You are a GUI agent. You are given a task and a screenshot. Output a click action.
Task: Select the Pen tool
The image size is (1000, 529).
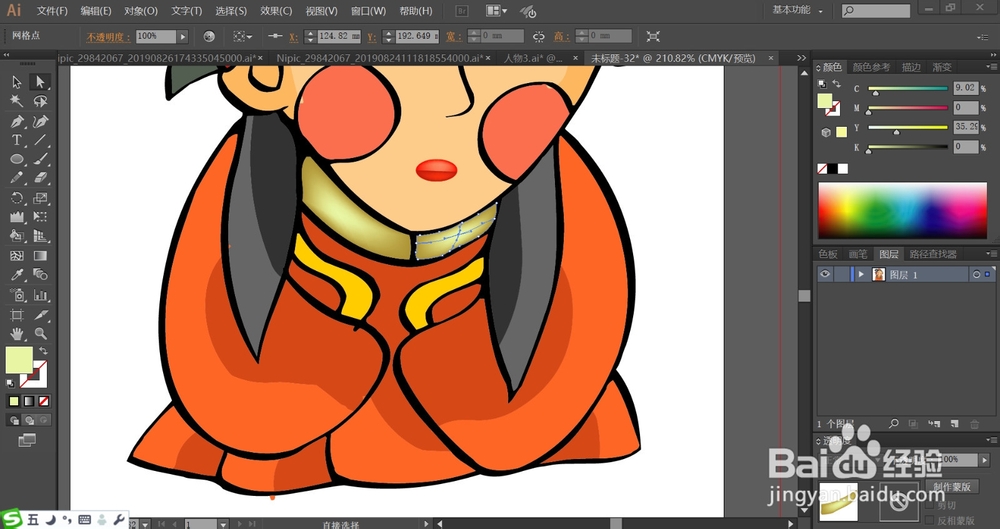[x=17, y=121]
